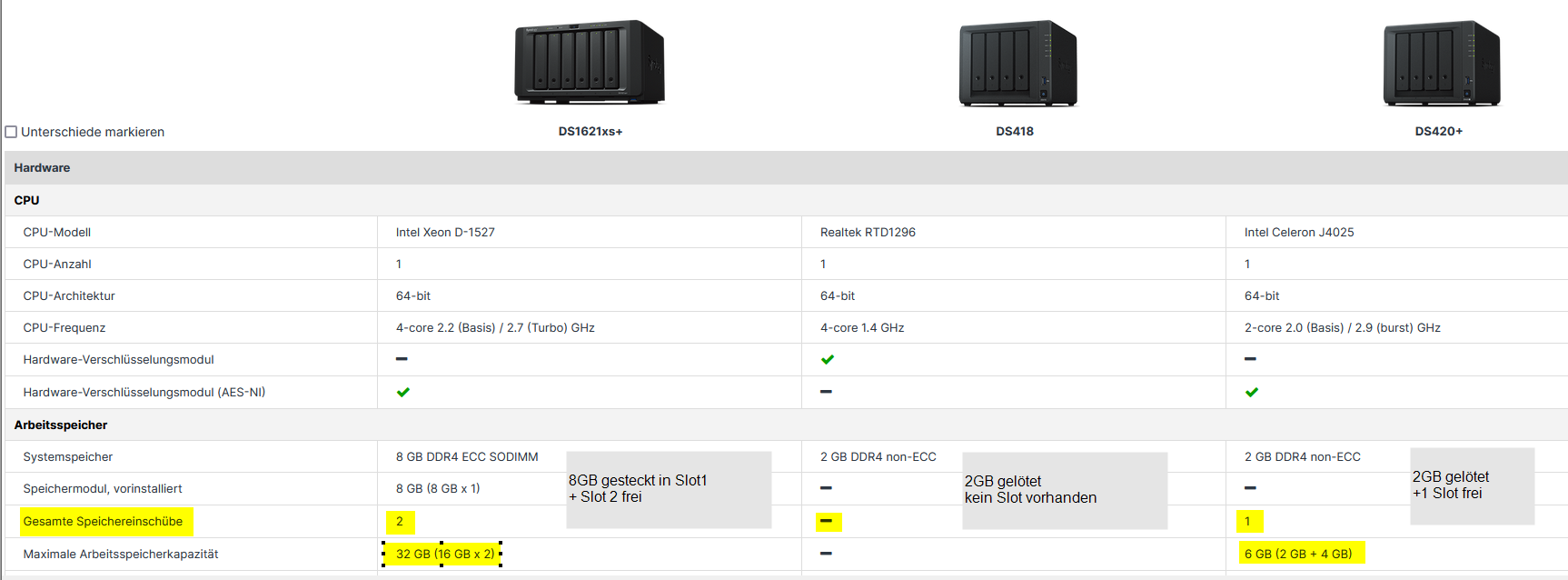Screen dimensions: 1568x580
Task: Enable the 'Unterschiede markieren' checkbox
Action: click(x=11, y=132)
